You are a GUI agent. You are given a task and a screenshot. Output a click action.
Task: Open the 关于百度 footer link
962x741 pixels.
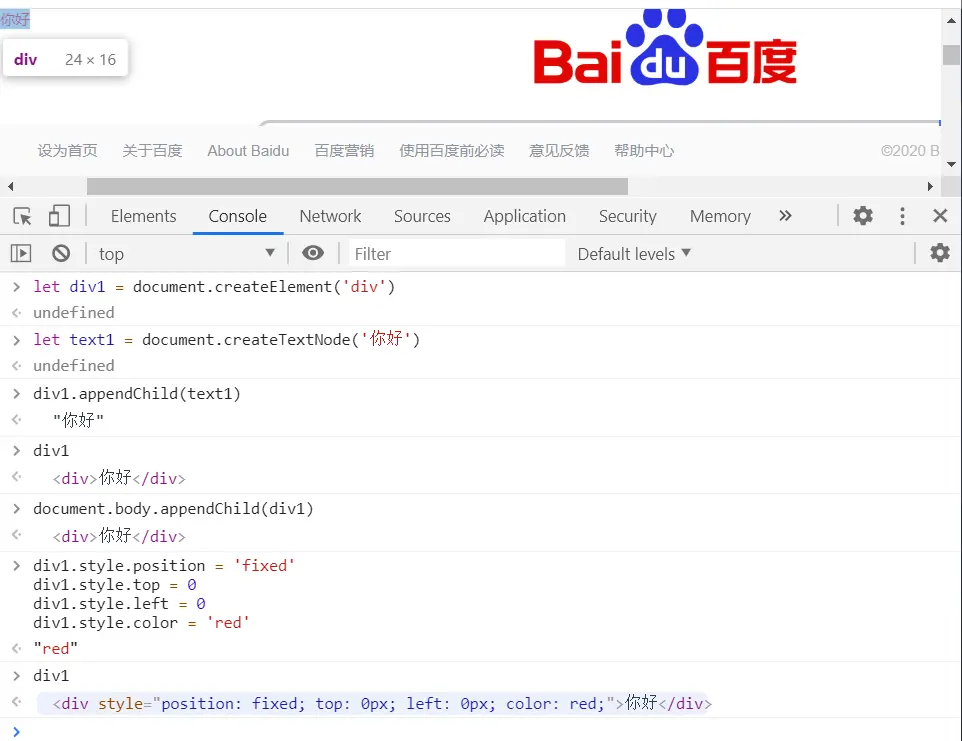(152, 151)
